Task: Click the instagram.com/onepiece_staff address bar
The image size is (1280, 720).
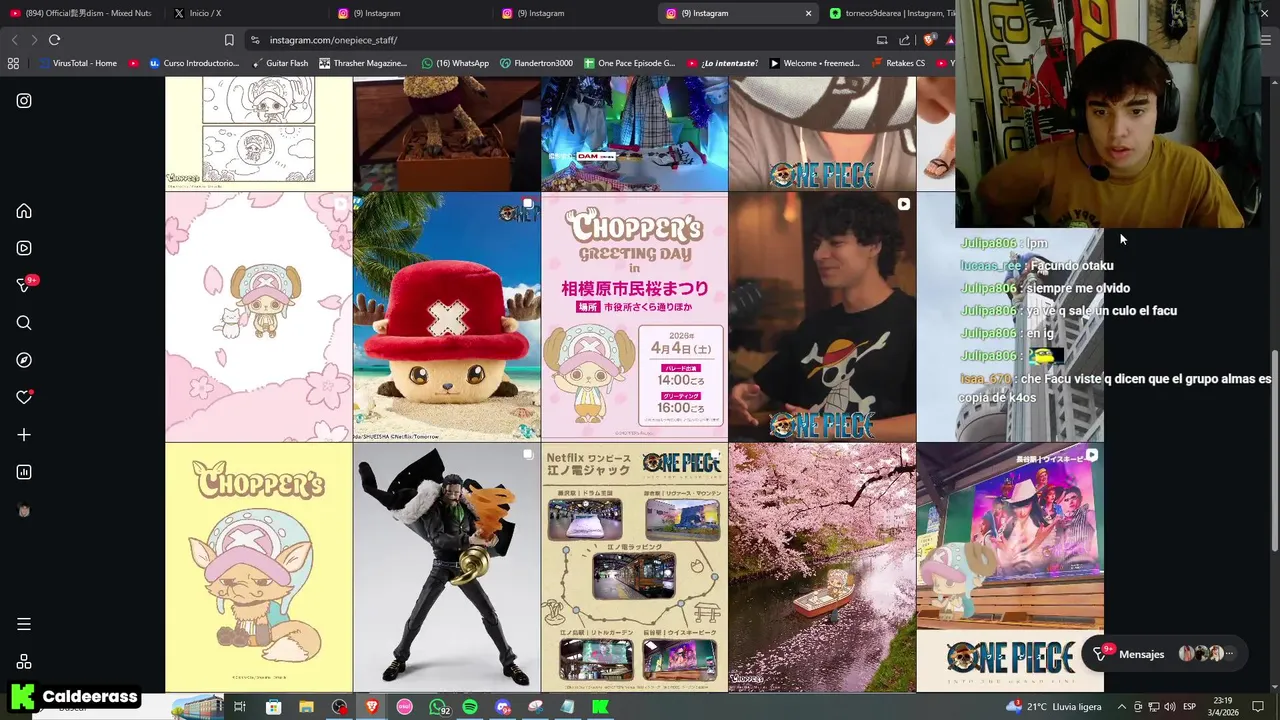Action: point(560,40)
